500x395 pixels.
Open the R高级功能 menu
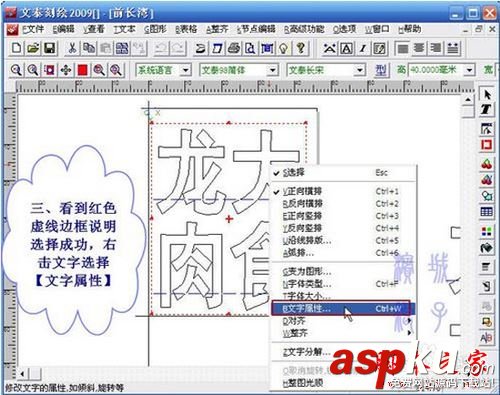[304, 29]
